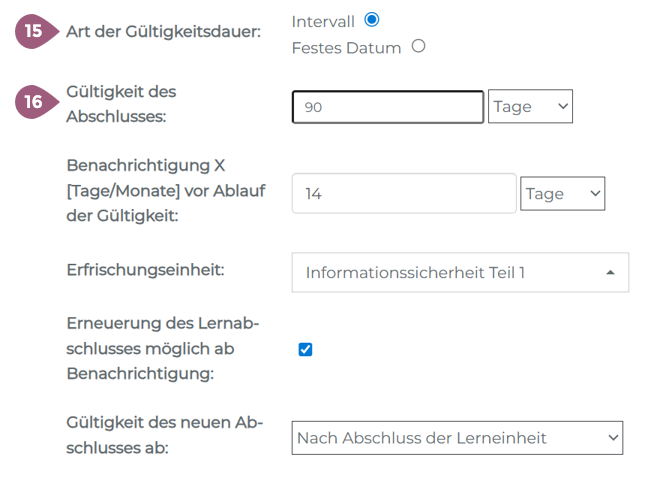Click the Erfrischungseinheit label text

pos(144,271)
